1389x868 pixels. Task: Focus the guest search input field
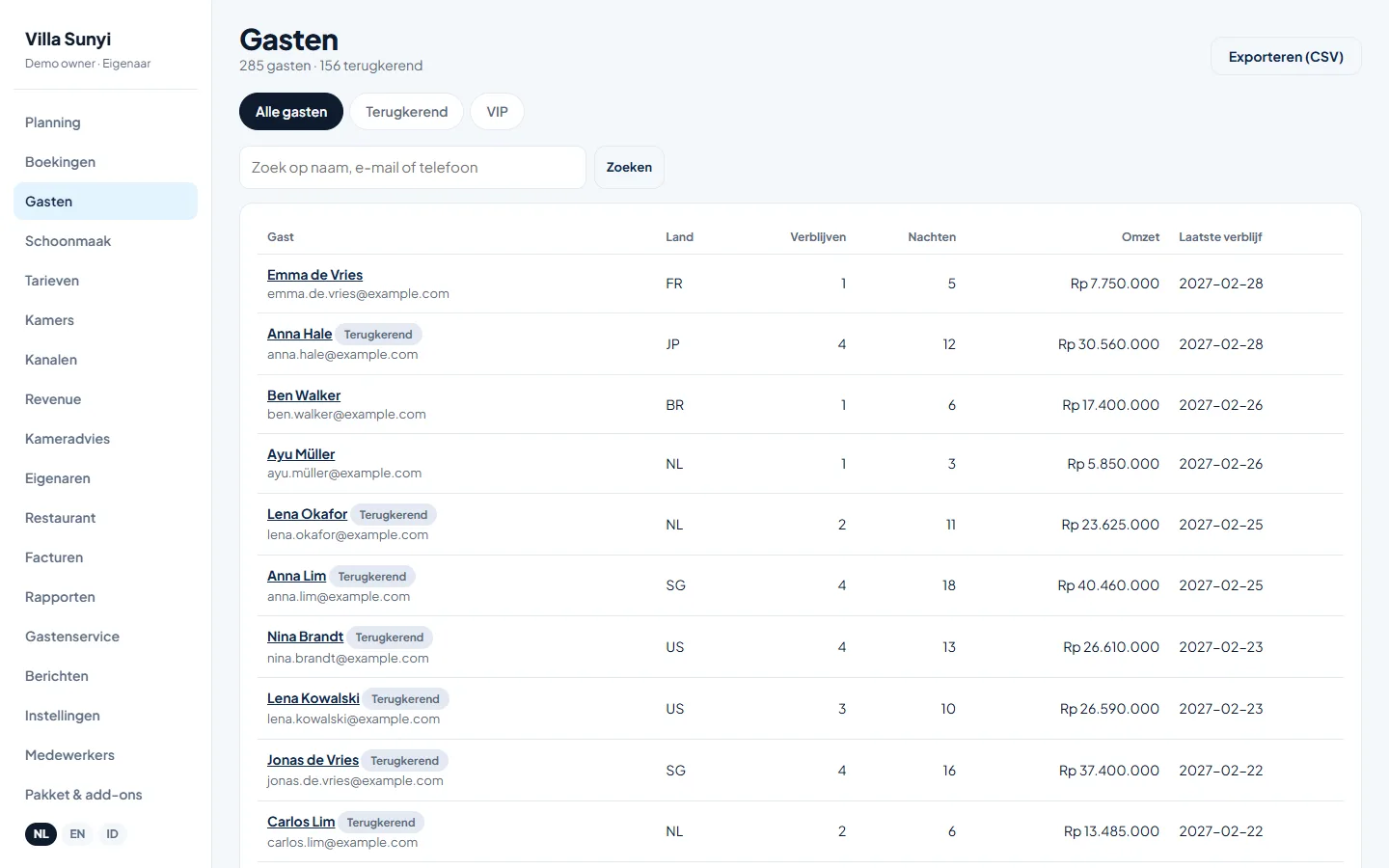coord(413,168)
